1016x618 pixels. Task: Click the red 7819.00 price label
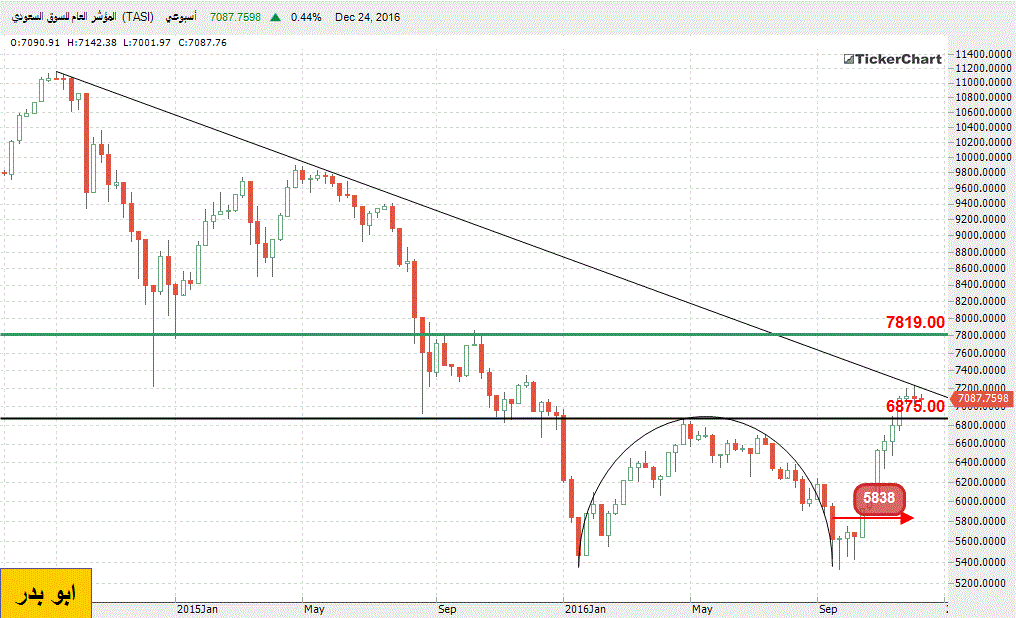click(x=914, y=322)
